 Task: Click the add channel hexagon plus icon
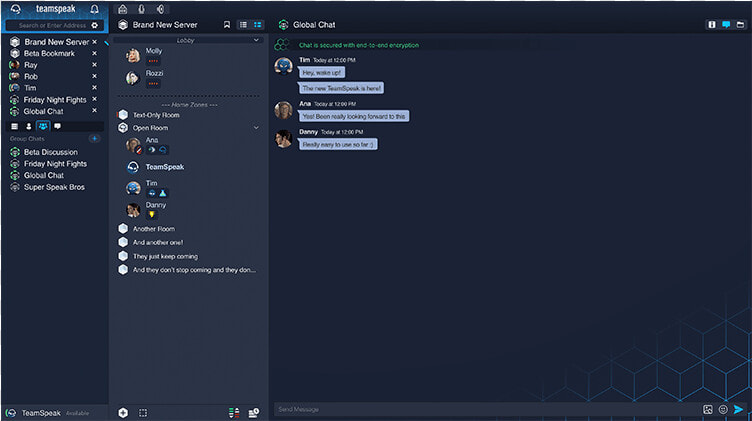123,413
